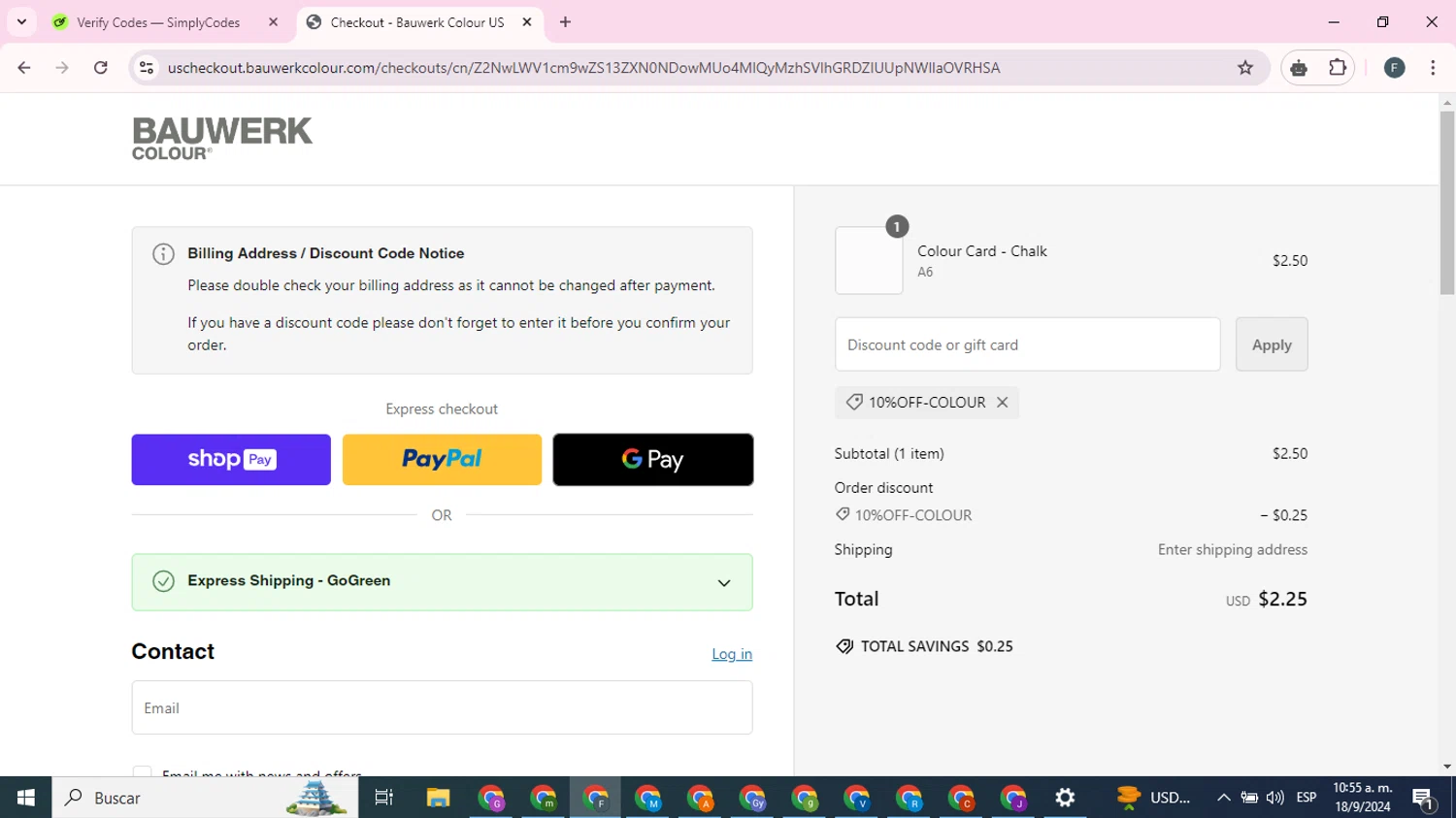Click the Bauwerk Colour logo

click(x=222, y=139)
